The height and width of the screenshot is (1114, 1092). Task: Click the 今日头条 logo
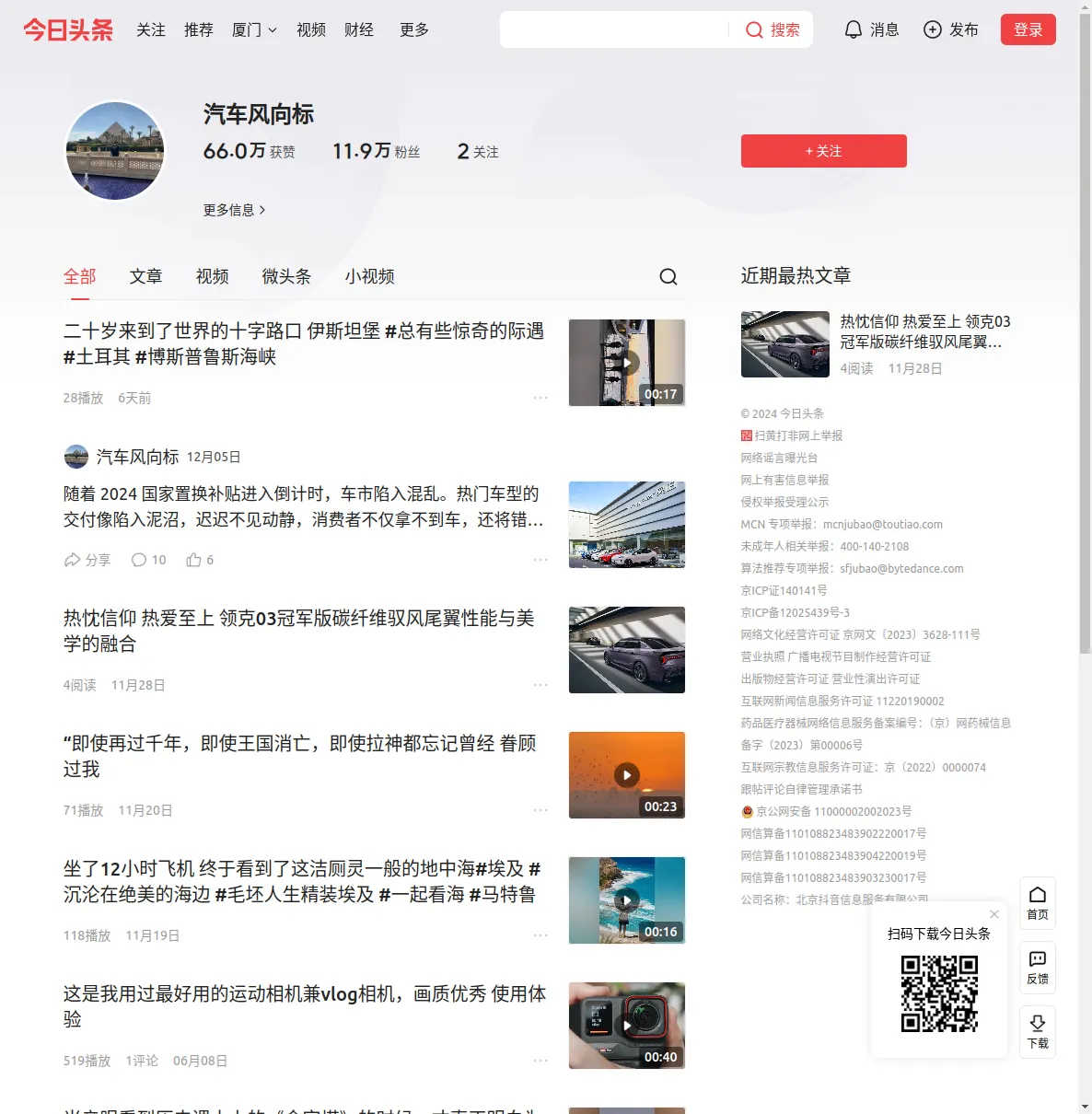[x=68, y=29]
